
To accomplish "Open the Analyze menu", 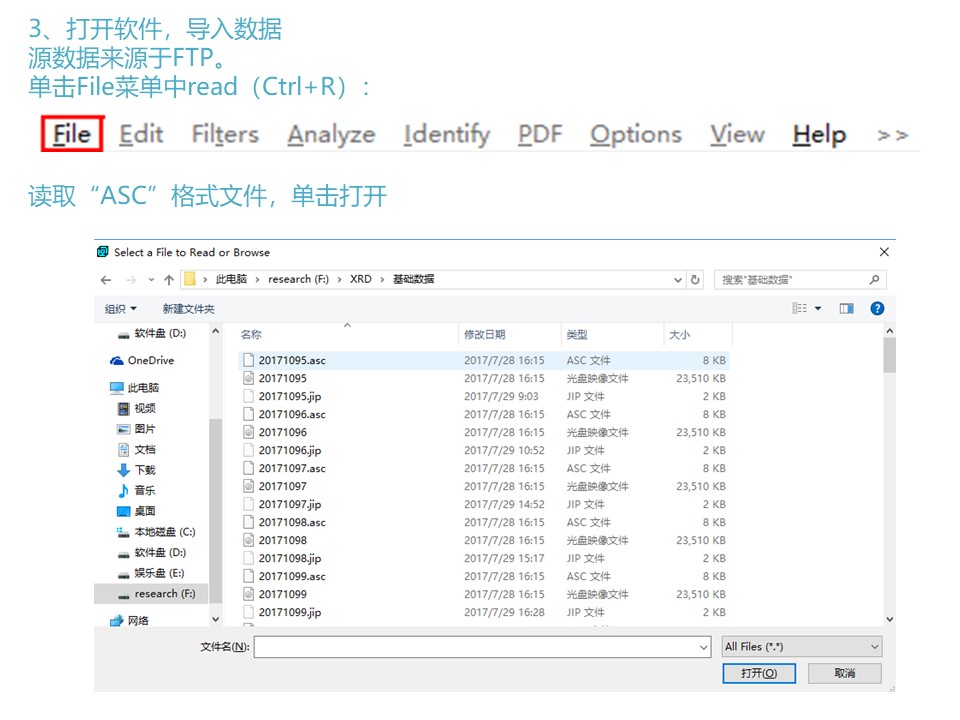I will [331, 135].
